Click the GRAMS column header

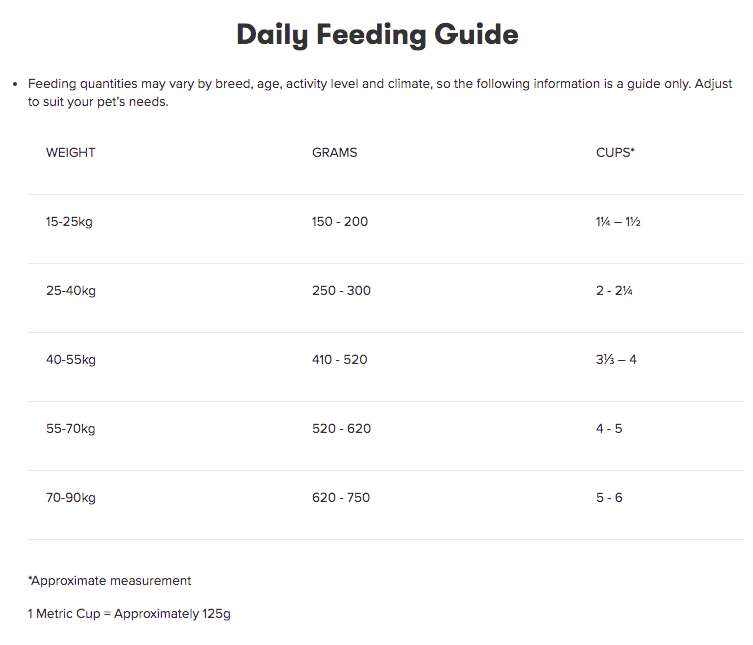(334, 153)
